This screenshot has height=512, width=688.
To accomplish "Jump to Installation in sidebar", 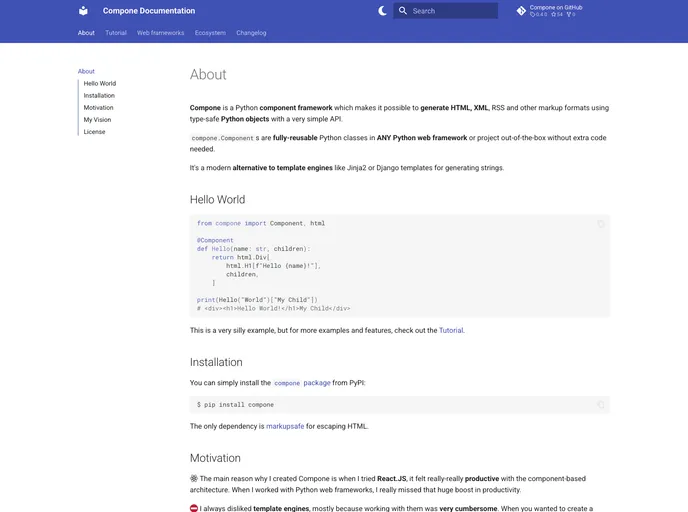I will pyautogui.click(x=99, y=96).
